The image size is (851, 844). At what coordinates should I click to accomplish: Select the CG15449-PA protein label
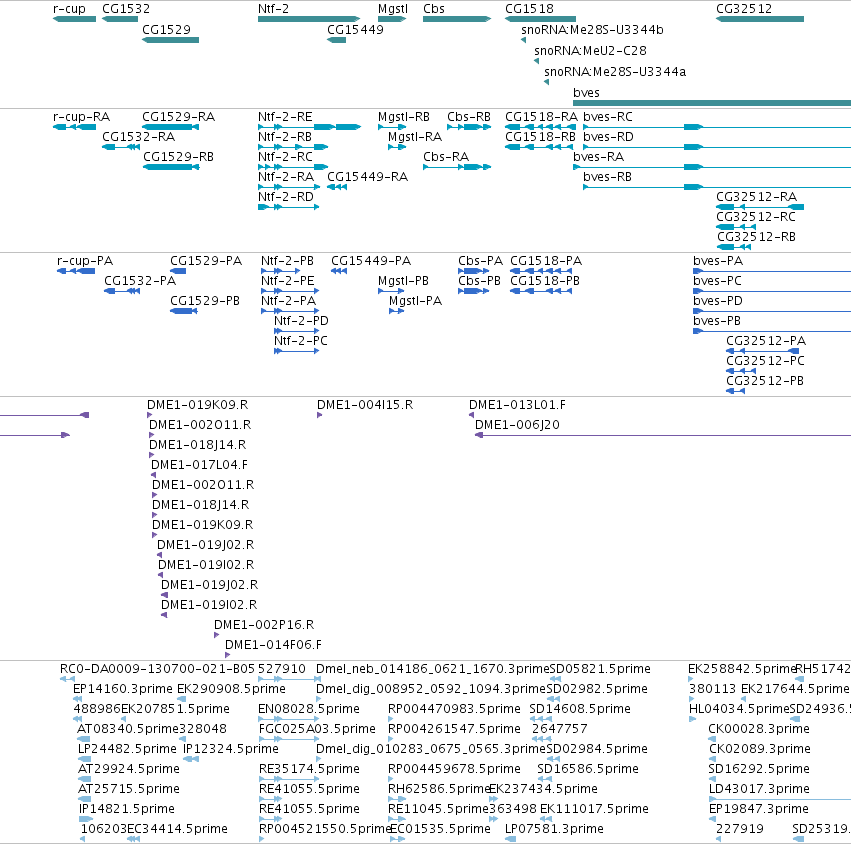pyautogui.click(x=371, y=261)
